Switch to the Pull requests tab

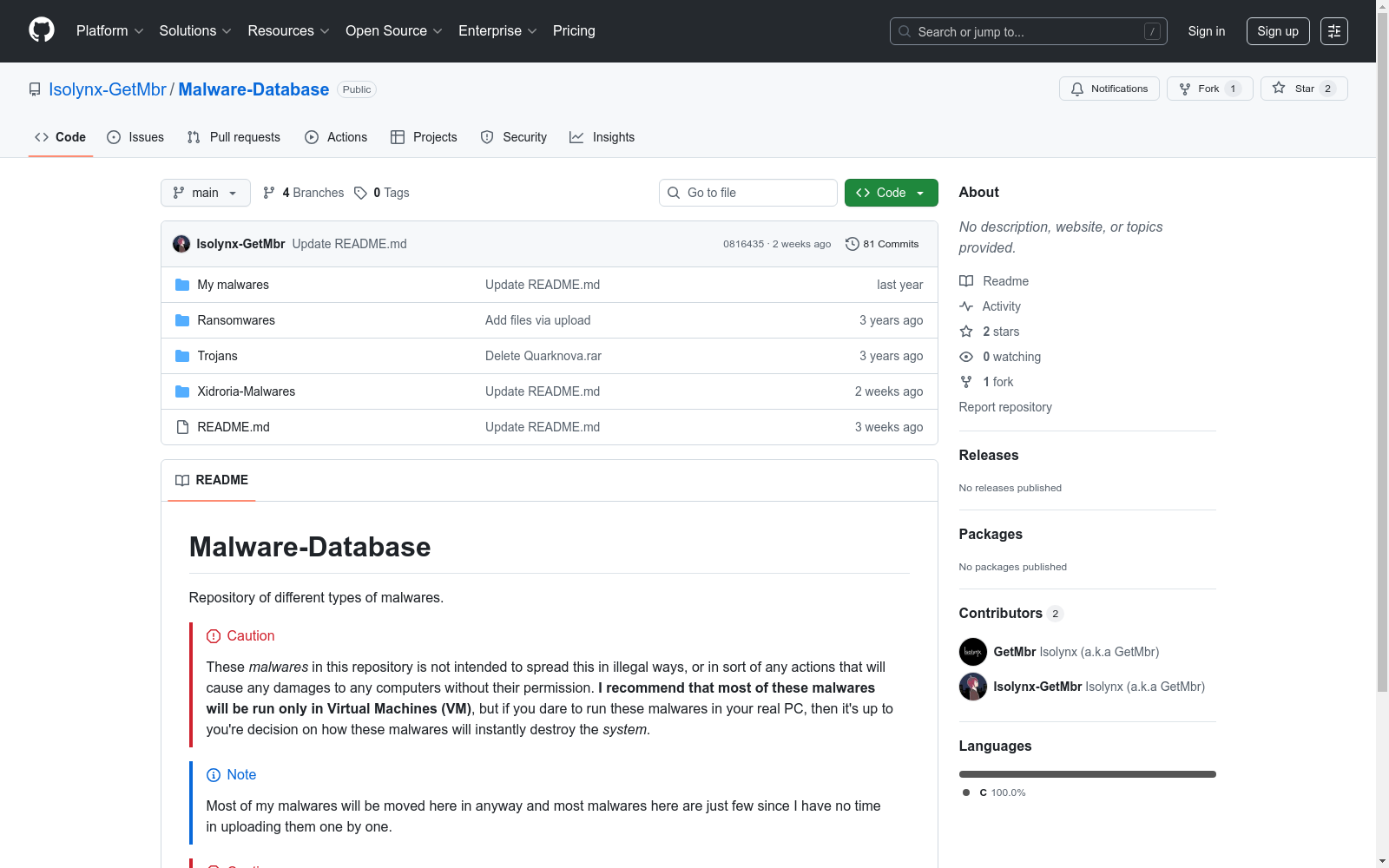[x=234, y=137]
